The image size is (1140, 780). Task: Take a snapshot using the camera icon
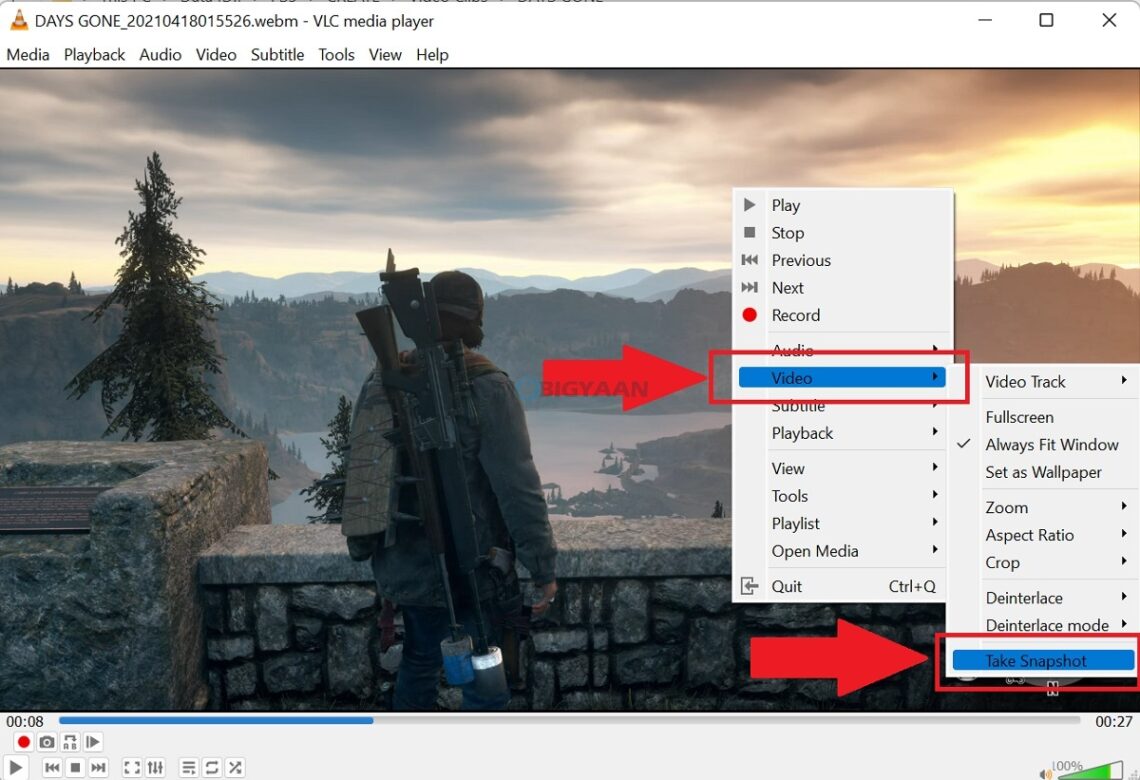[x=46, y=741]
